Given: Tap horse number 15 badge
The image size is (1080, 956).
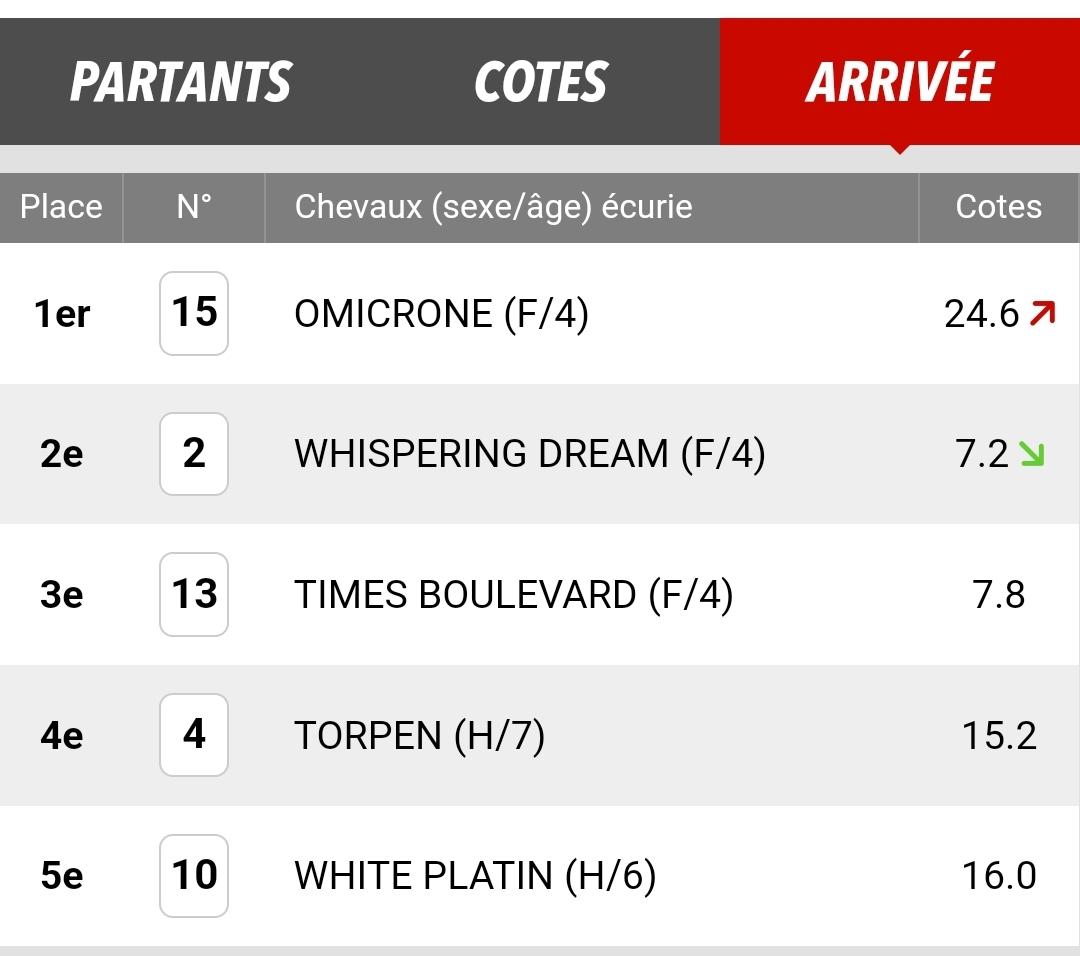Looking at the screenshot, I should 194,313.
